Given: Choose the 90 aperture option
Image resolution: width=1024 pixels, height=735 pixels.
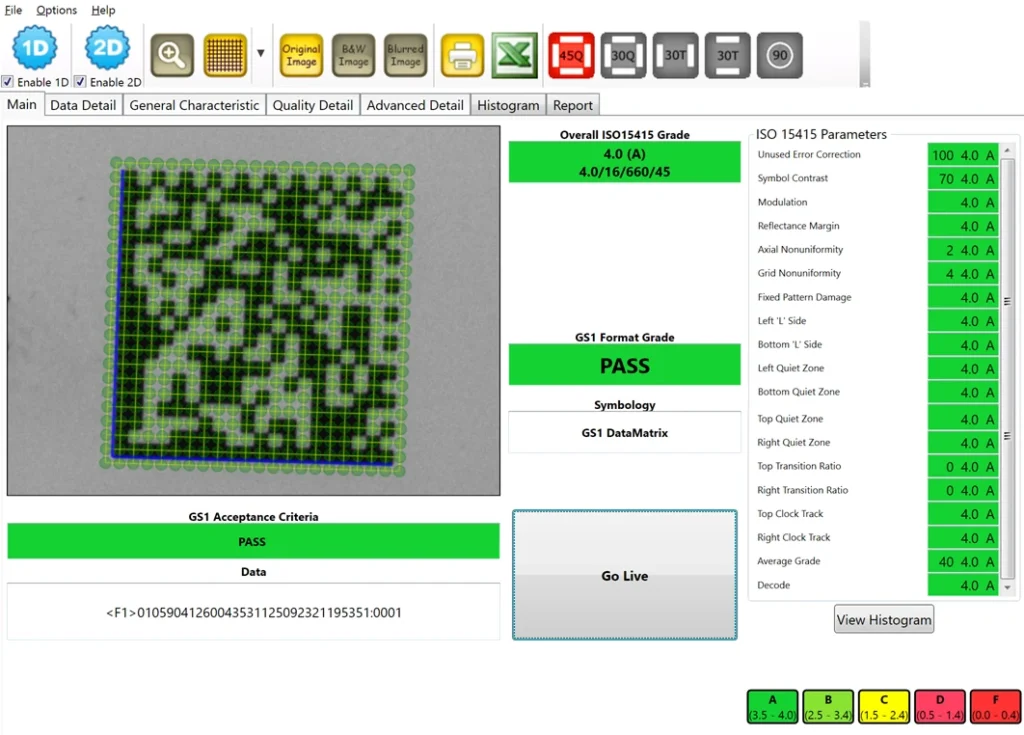Looking at the screenshot, I should [x=779, y=55].
